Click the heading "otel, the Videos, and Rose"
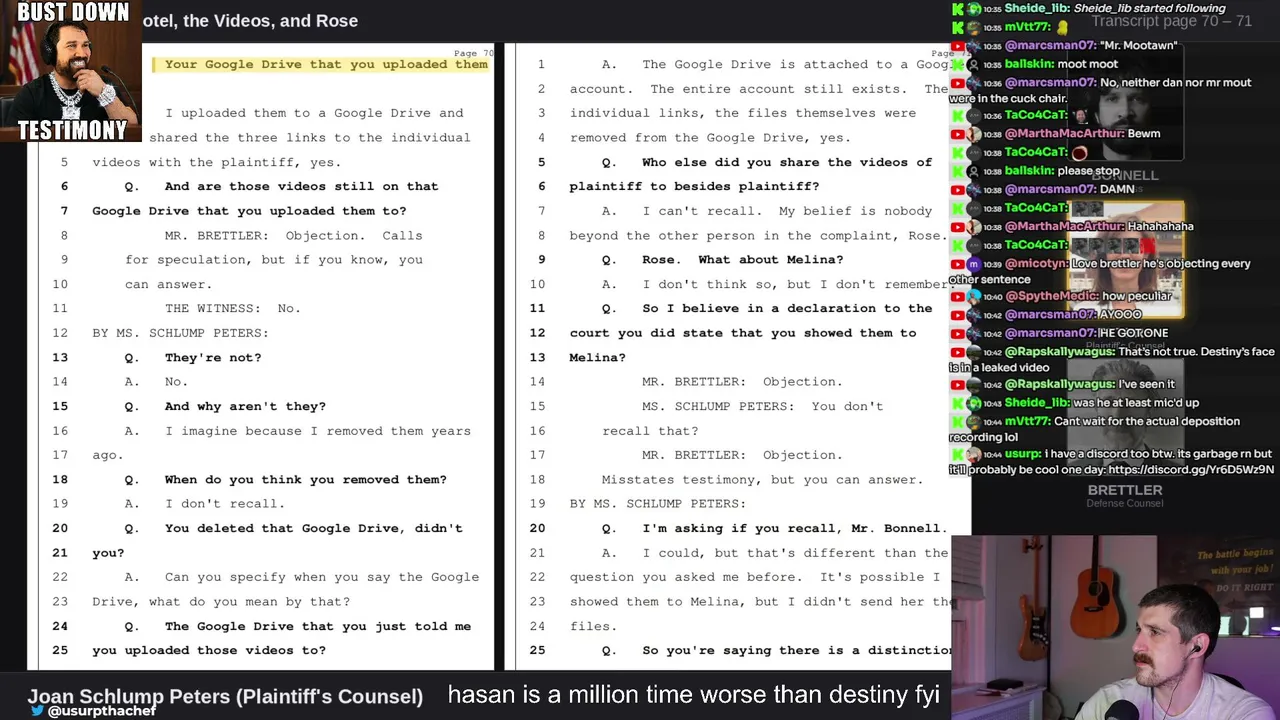The height and width of the screenshot is (720, 1280). point(250,21)
